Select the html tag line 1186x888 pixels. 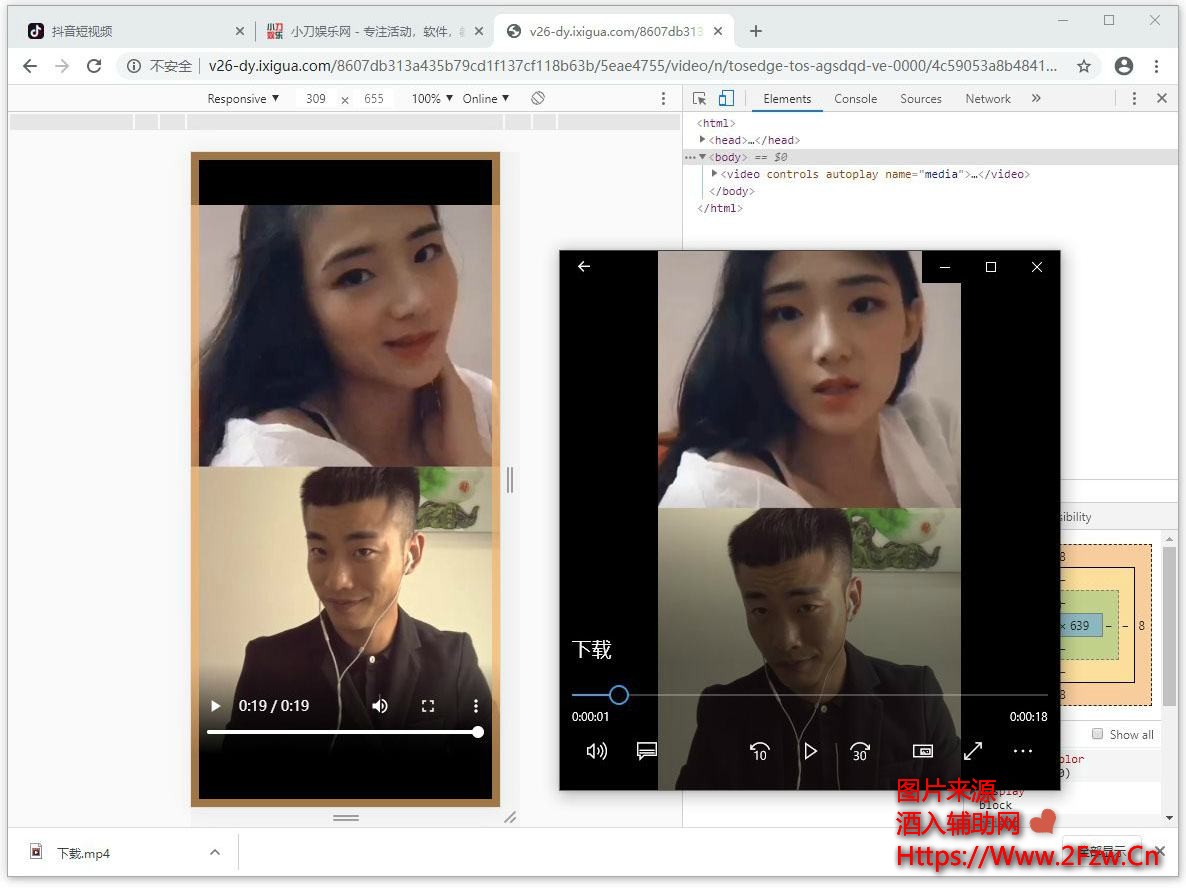click(x=716, y=123)
